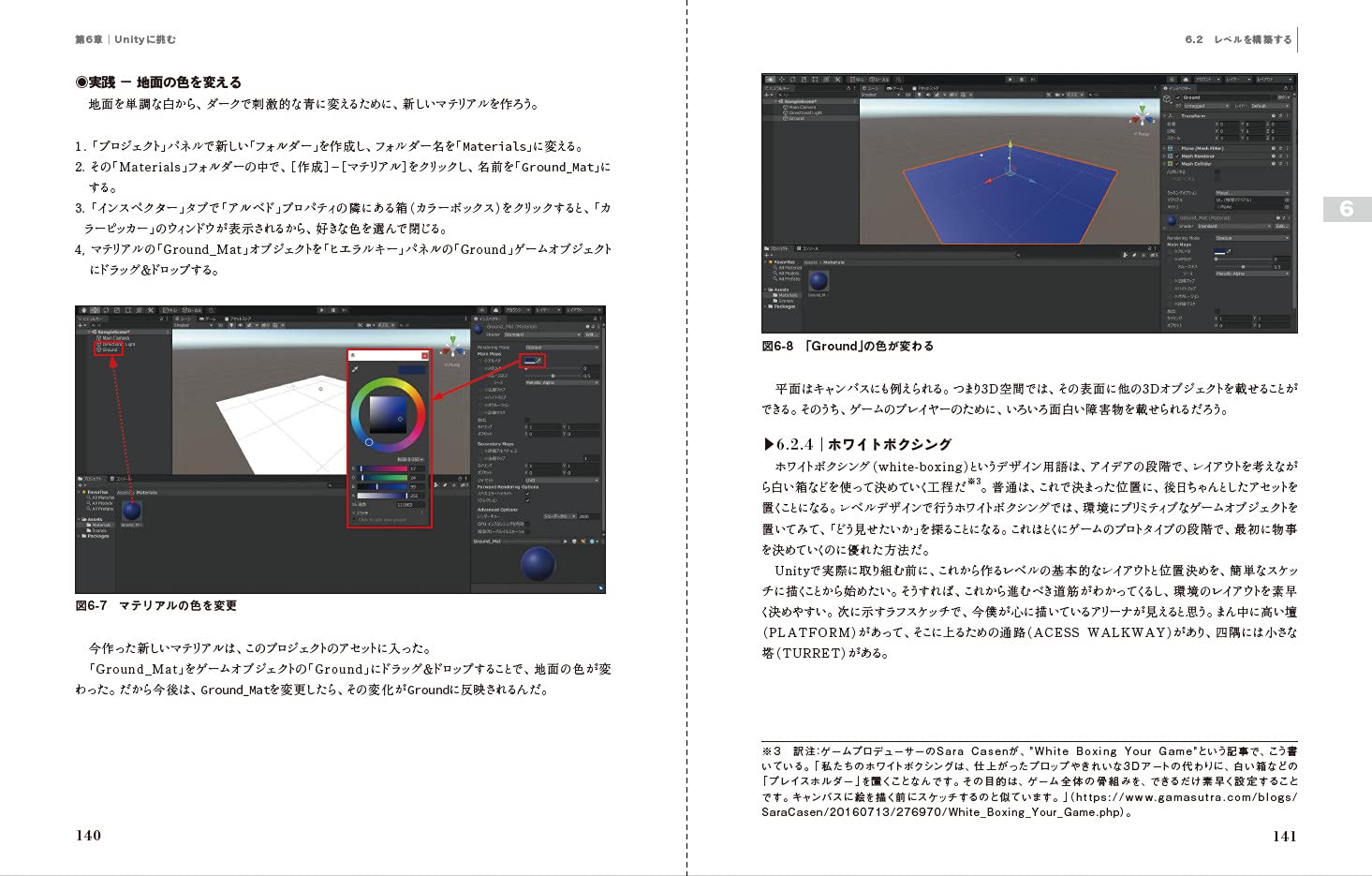This screenshot has width=1372, height=876.
Task: Click the Smoothness slider in figure 6-8 inspector
Action: click(1243, 267)
